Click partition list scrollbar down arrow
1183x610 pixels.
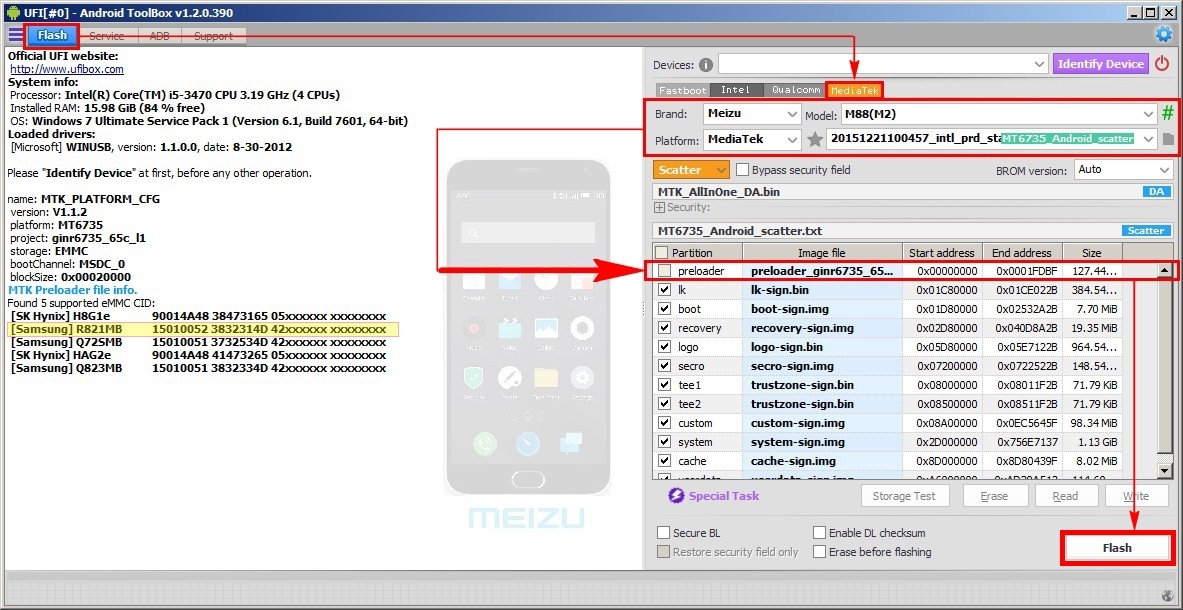pos(1165,471)
